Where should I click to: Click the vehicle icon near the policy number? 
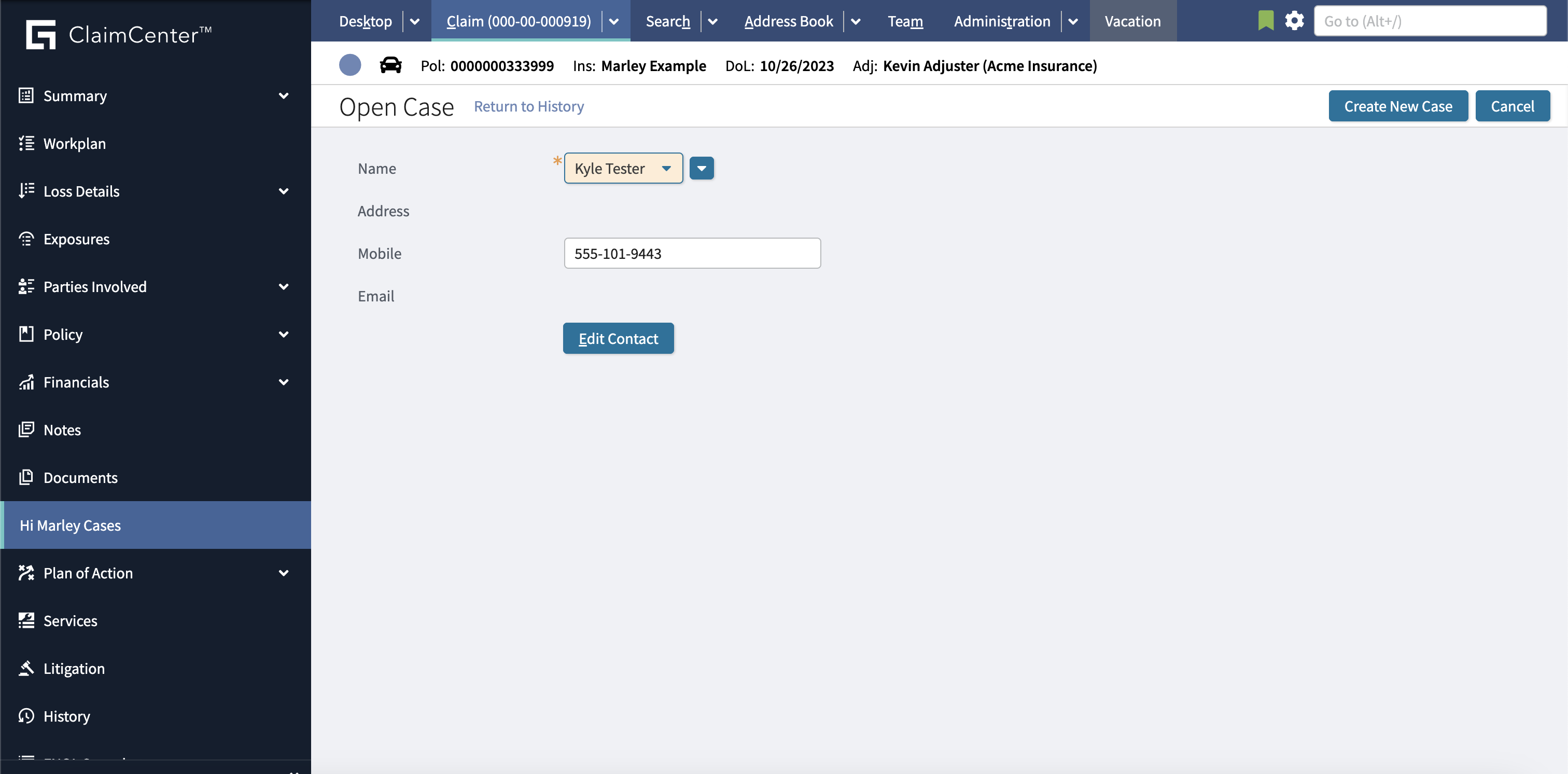click(390, 65)
